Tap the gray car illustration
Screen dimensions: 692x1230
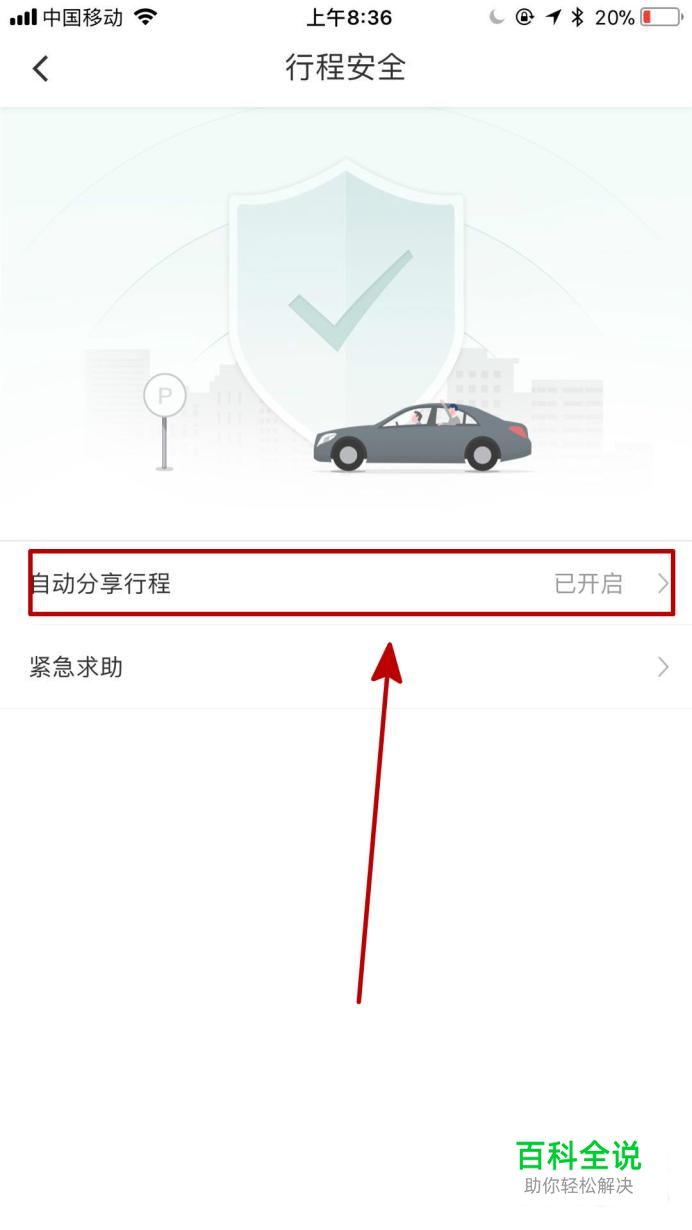422,436
